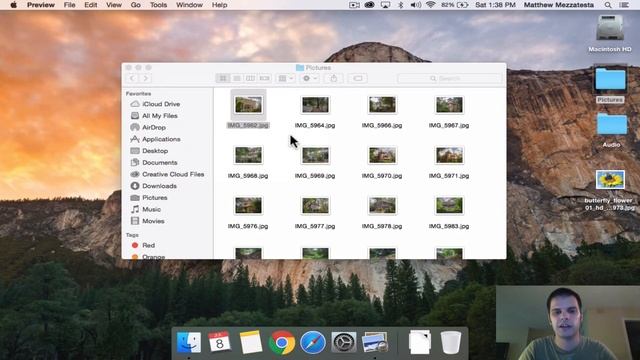Open the Help menu
This screenshot has width=640, height=360.
coord(219,5)
